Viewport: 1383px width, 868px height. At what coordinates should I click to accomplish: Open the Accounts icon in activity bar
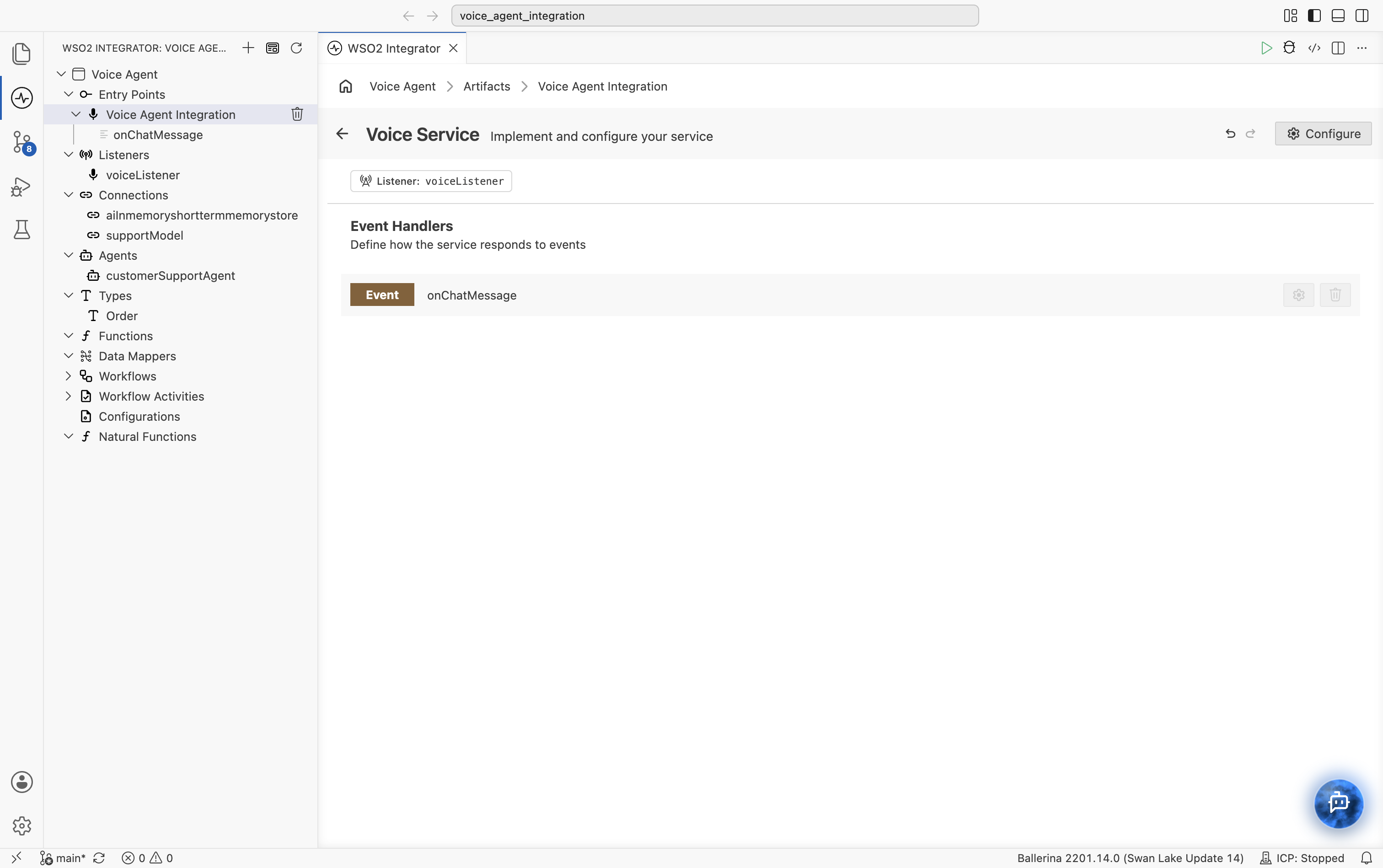21,782
